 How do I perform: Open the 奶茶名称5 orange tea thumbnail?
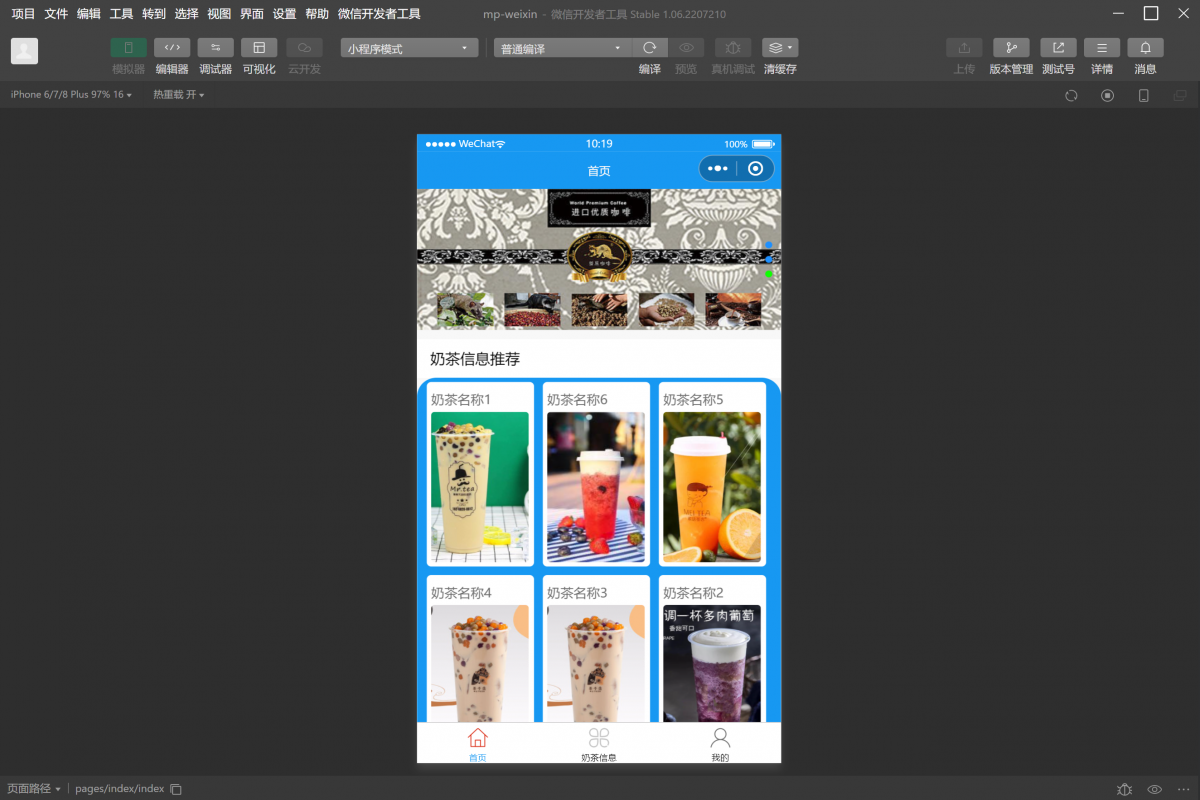712,487
